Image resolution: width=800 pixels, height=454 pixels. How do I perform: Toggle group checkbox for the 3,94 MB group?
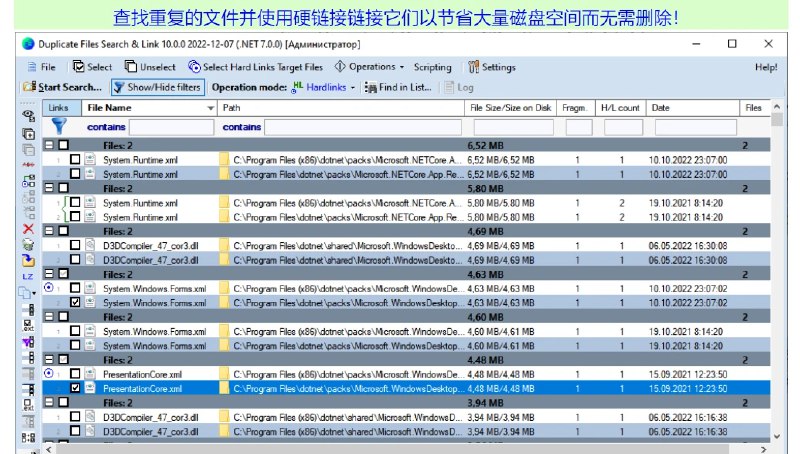click(63, 402)
